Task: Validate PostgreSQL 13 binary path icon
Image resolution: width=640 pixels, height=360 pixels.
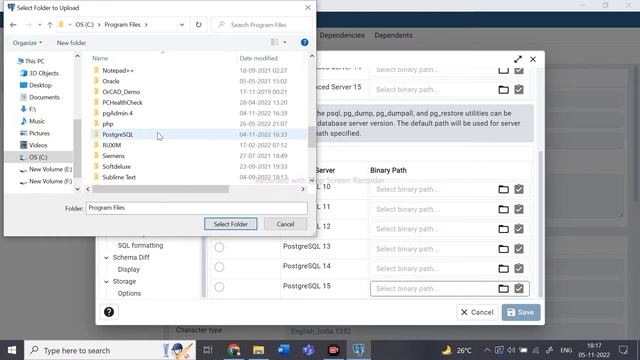Action: point(519,249)
